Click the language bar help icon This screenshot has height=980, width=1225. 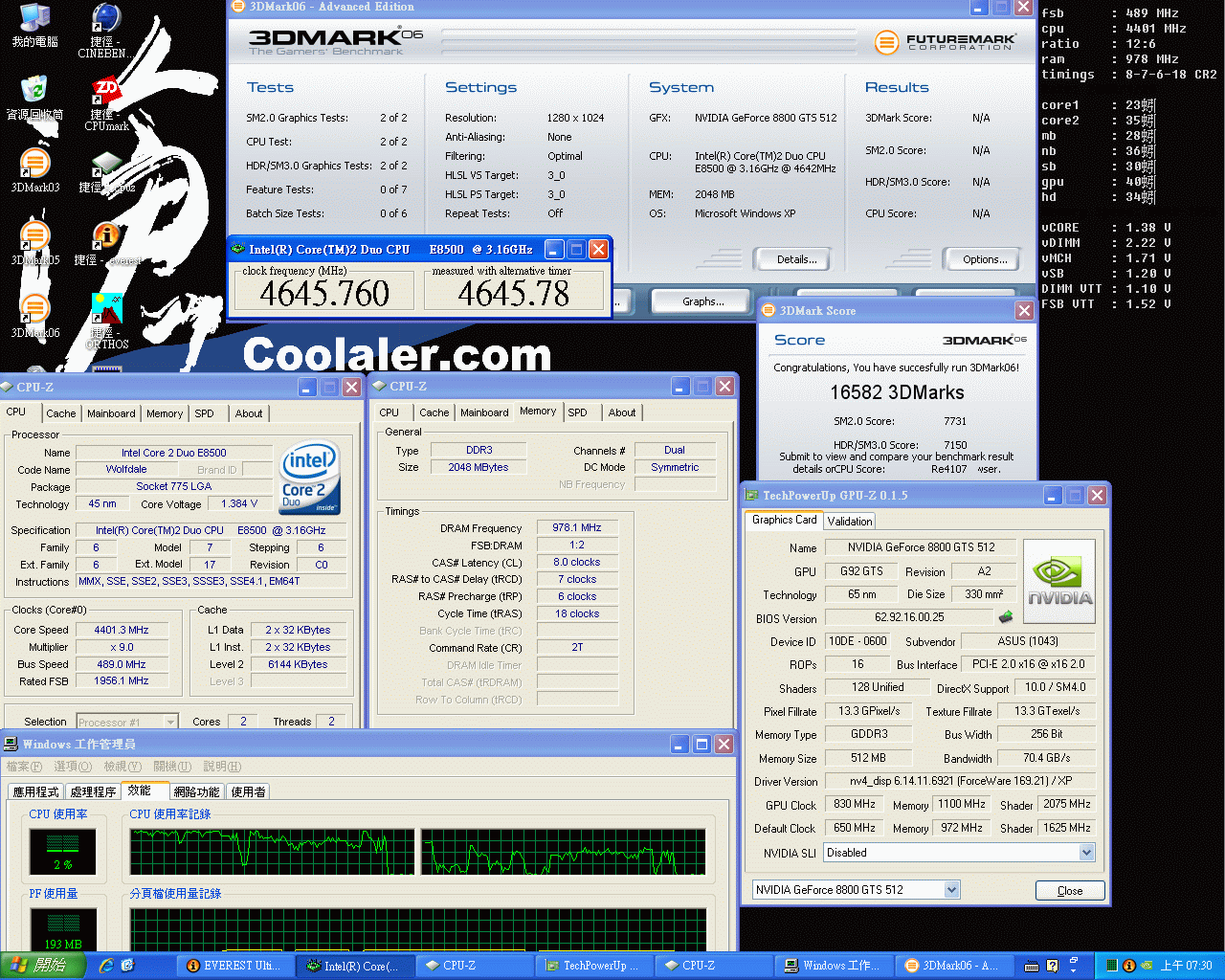(x=1052, y=966)
